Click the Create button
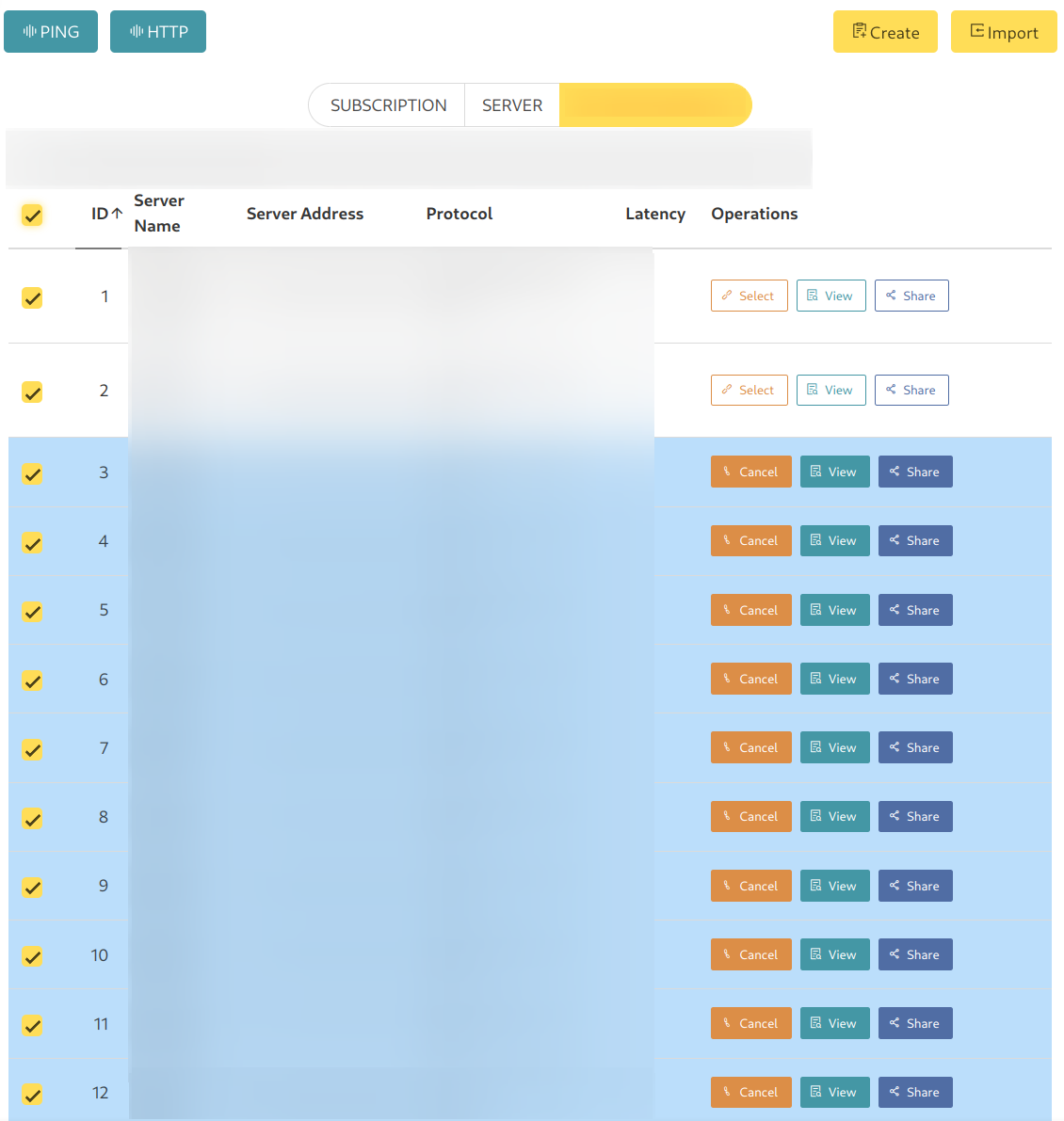Screen dimensions: 1064x1121 coord(885,31)
